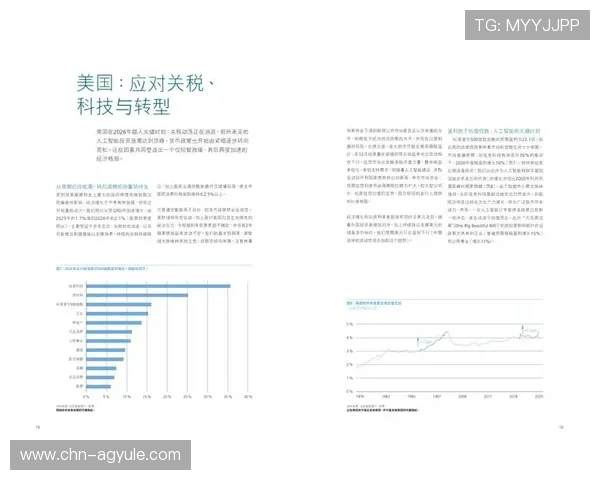Click the 1% gridline label in the line chart
This screenshot has width=600, height=480.
pyautogui.click(x=349, y=378)
